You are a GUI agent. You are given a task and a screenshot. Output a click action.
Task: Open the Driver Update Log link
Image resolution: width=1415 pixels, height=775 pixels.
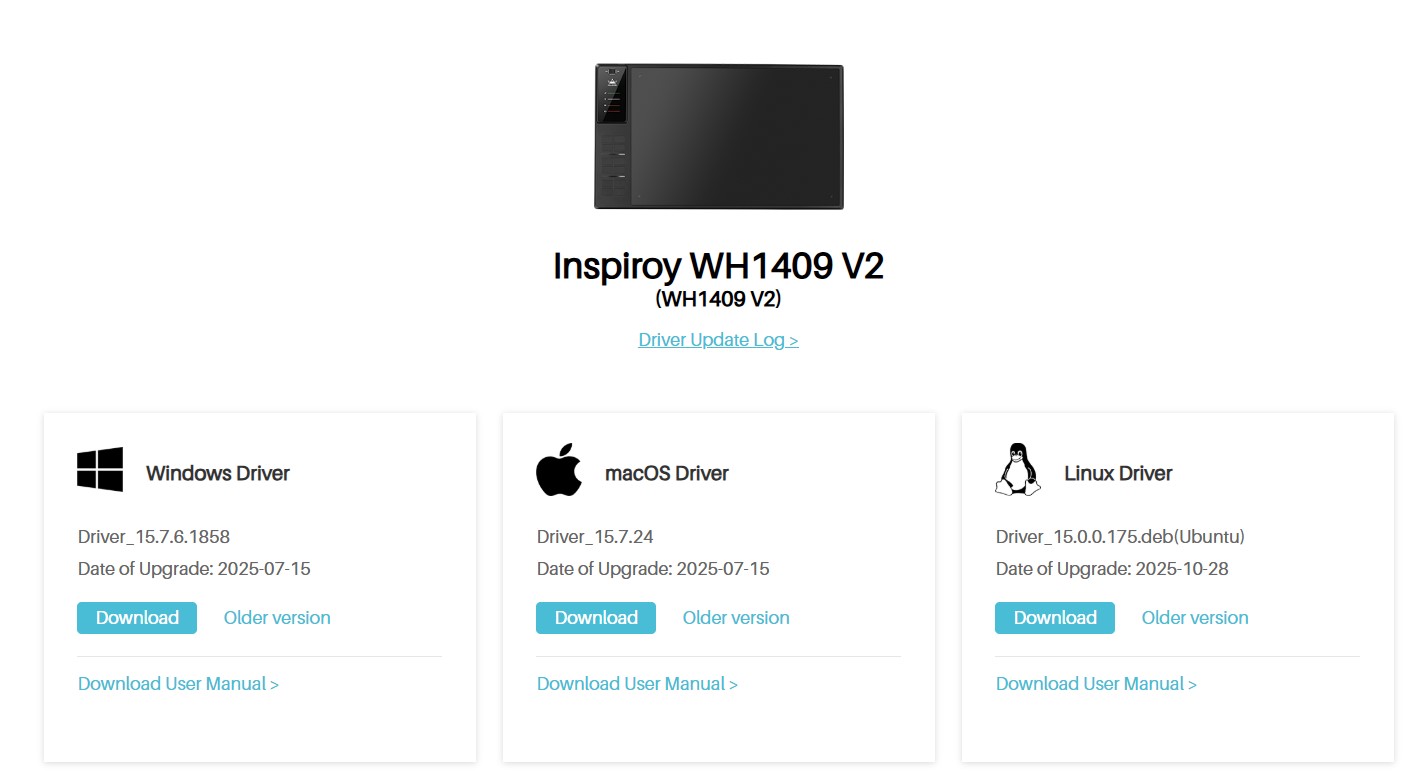719,340
